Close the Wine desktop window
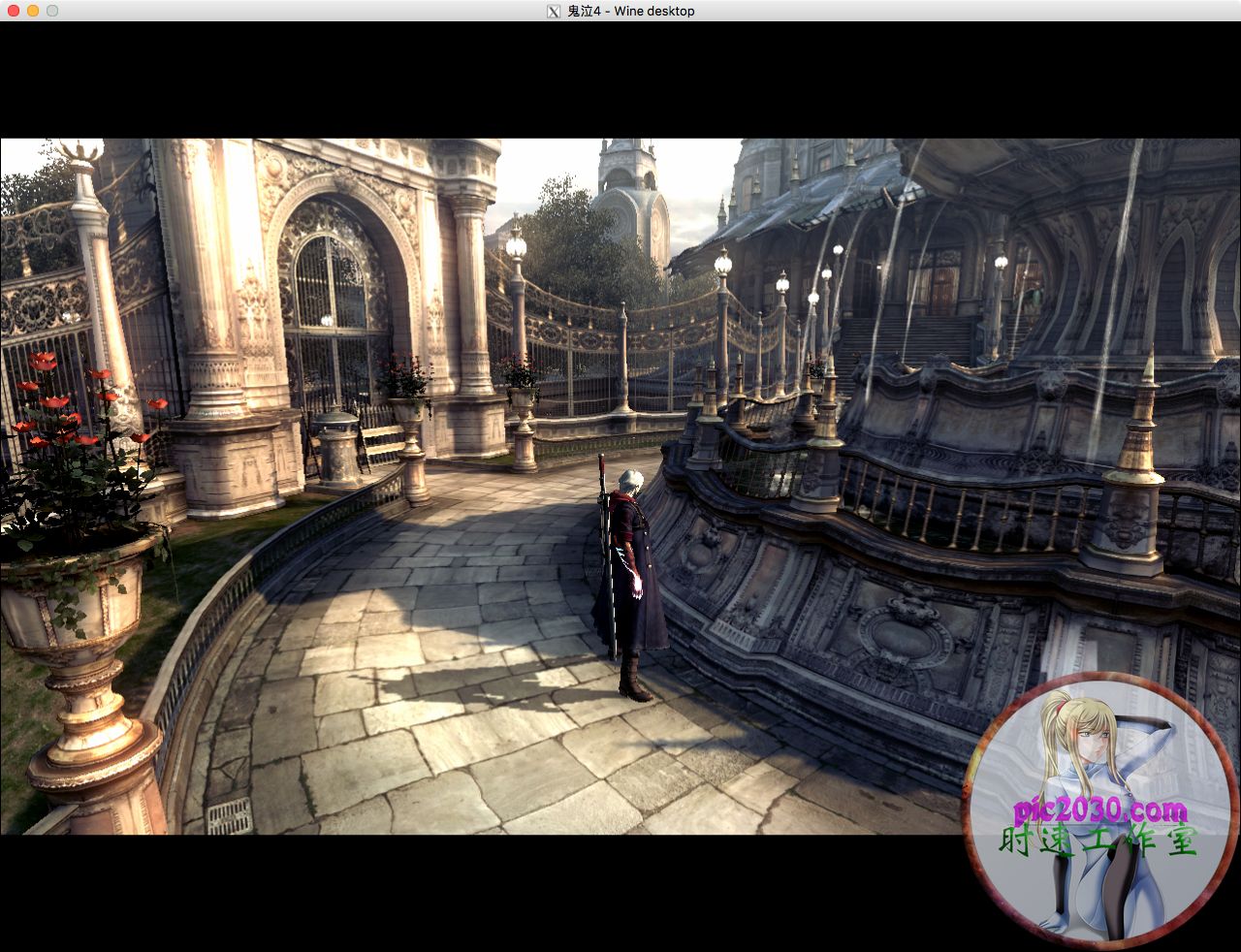Screen dimensions: 1241x952 [14, 11]
